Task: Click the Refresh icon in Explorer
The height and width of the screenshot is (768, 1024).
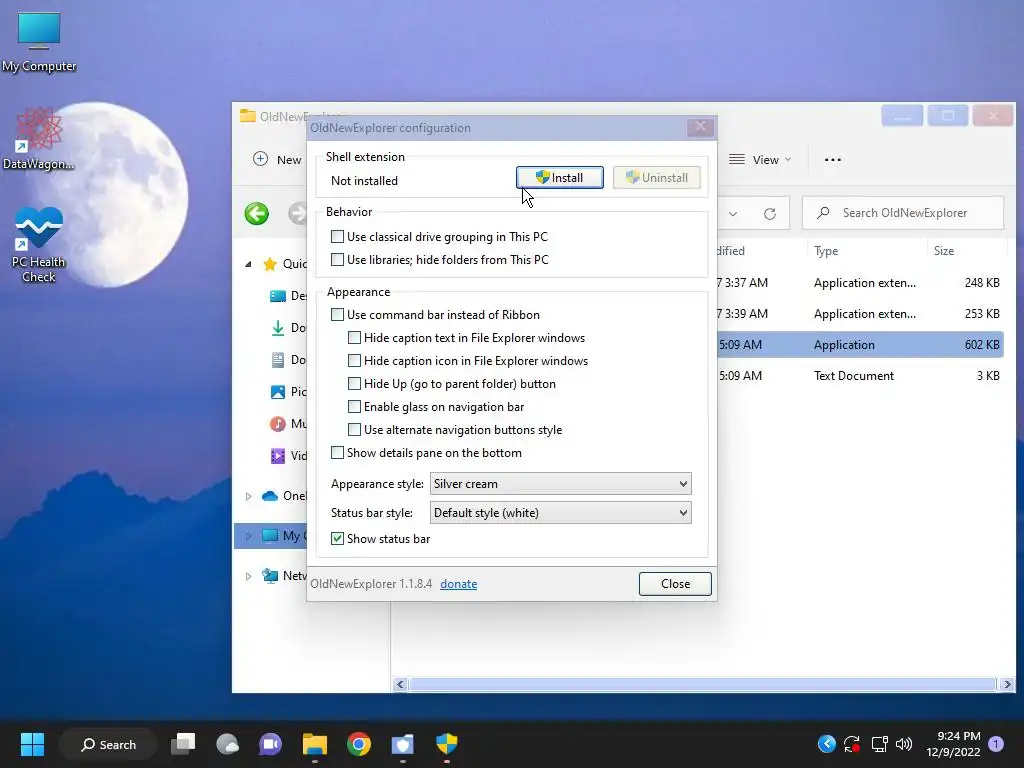Action: (770, 214)
